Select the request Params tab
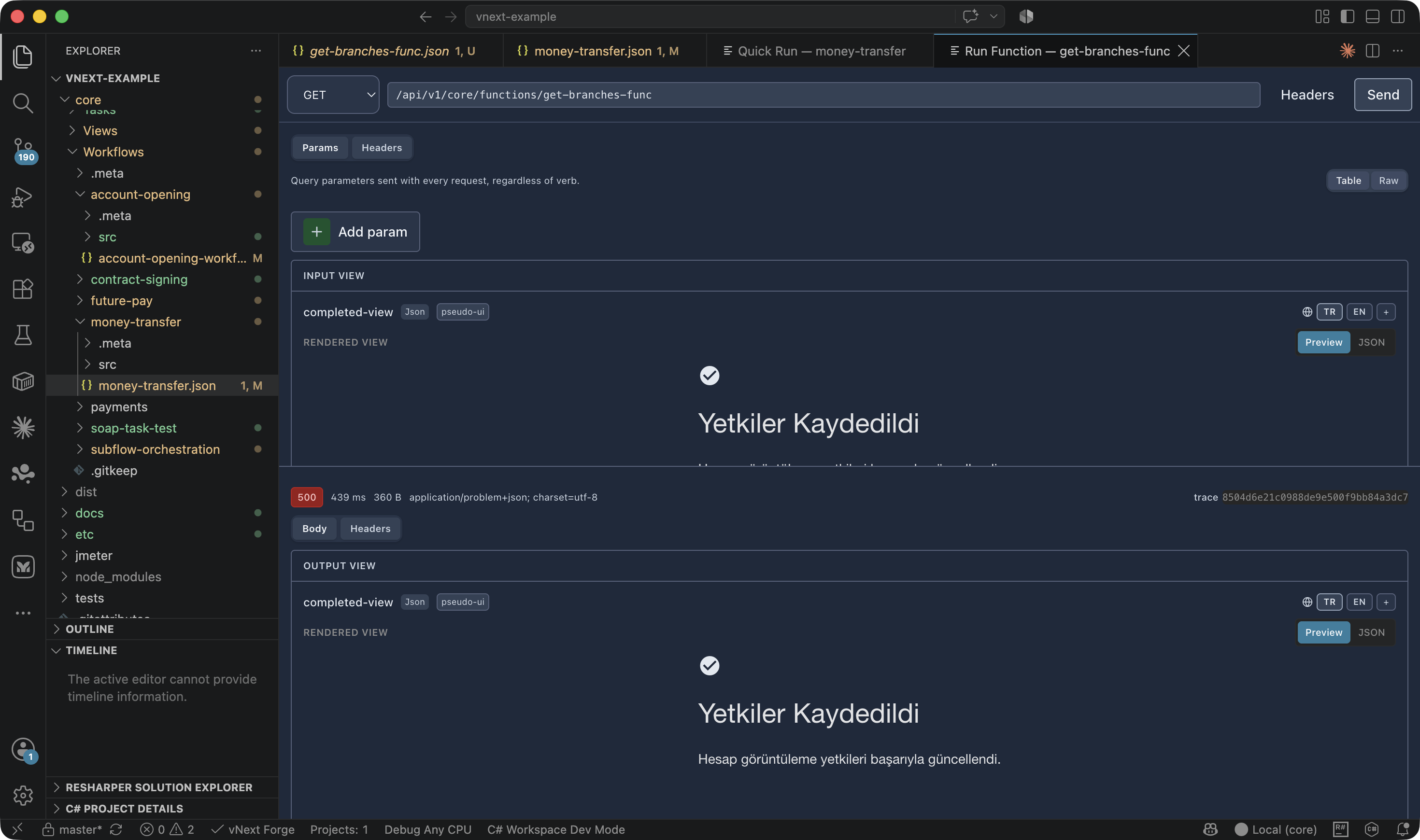The image size is (1420, 840). click(x=320, y=148)
